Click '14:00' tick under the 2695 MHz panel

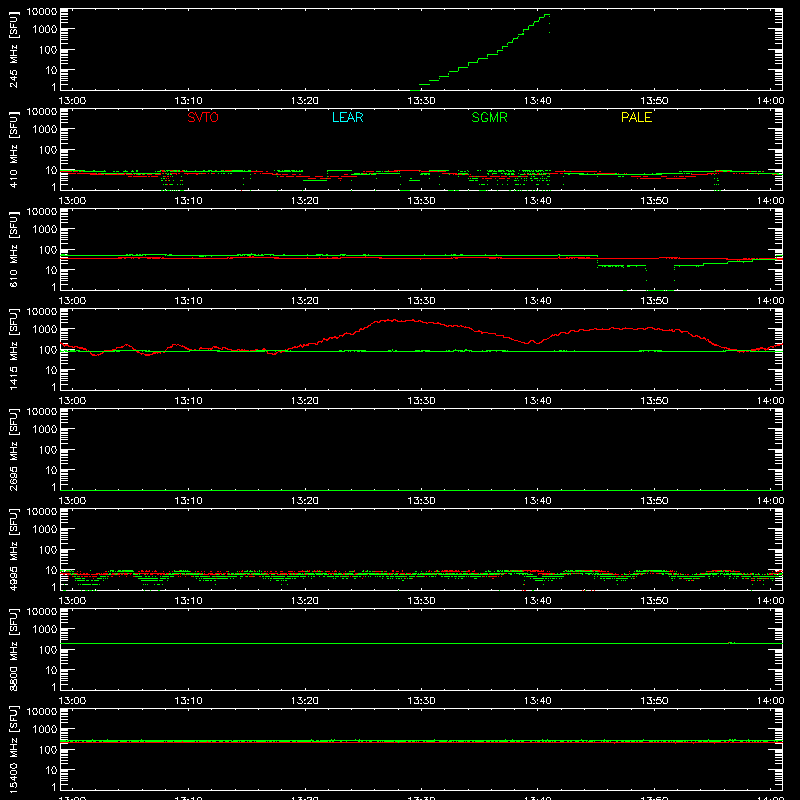(770, 501)
